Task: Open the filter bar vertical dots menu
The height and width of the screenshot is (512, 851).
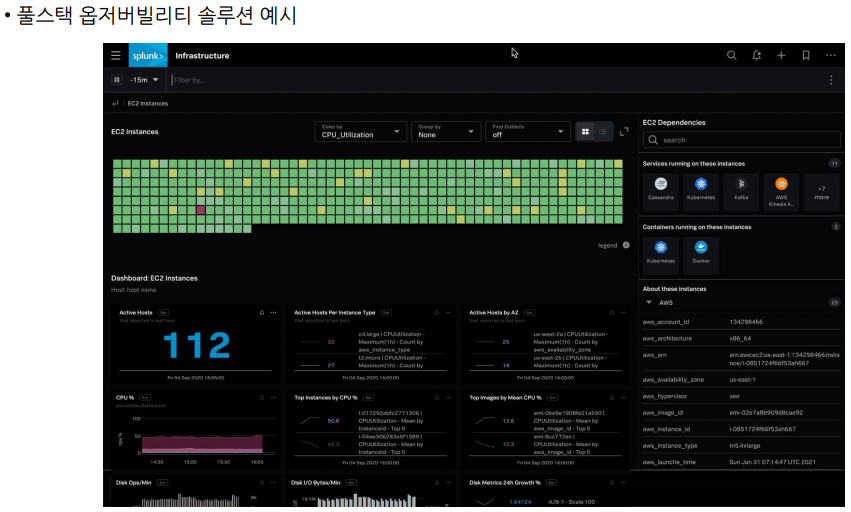Action: (831, 80)
